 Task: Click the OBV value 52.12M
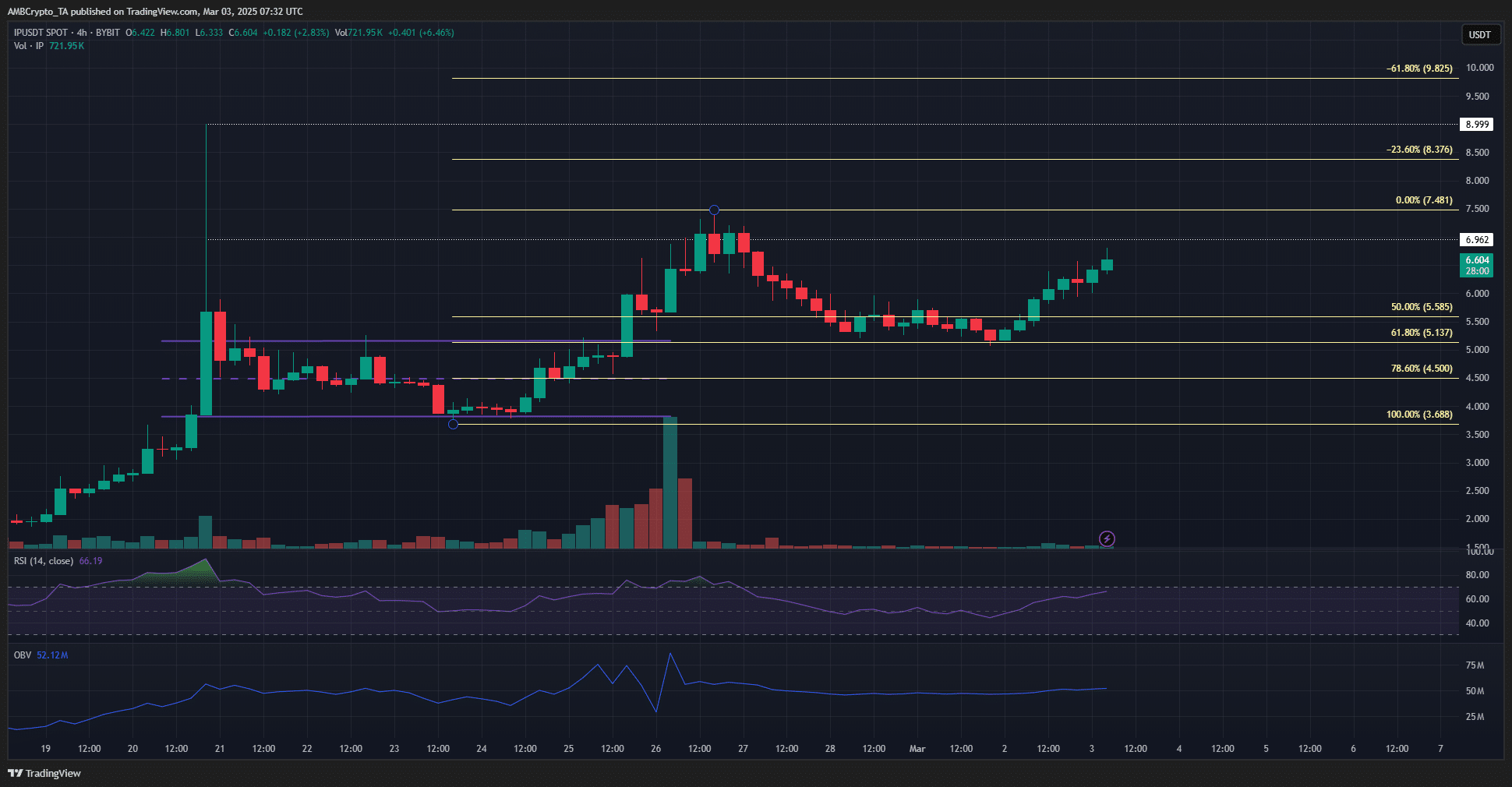pos(52,655)
